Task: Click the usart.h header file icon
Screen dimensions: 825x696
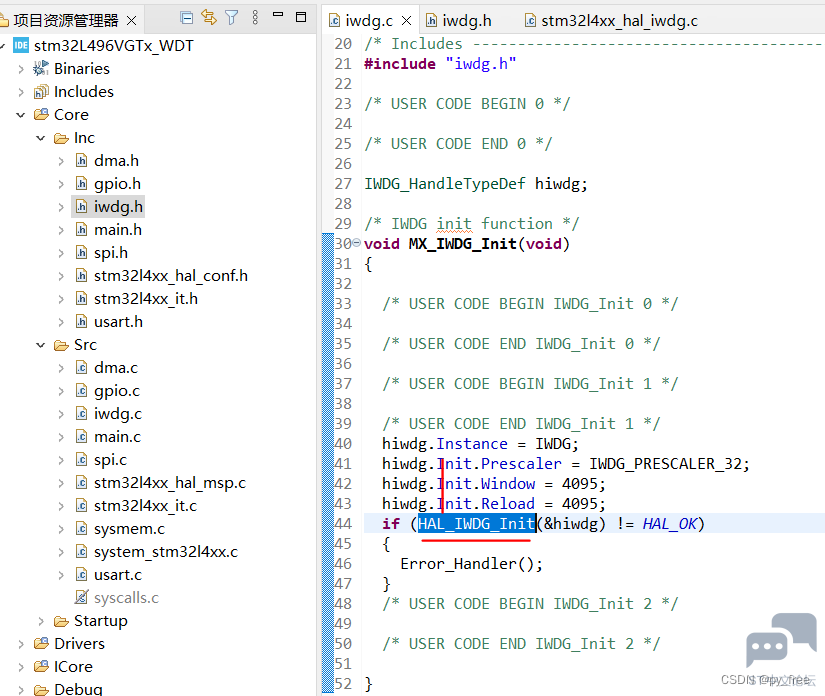Action: click(81, 321)
